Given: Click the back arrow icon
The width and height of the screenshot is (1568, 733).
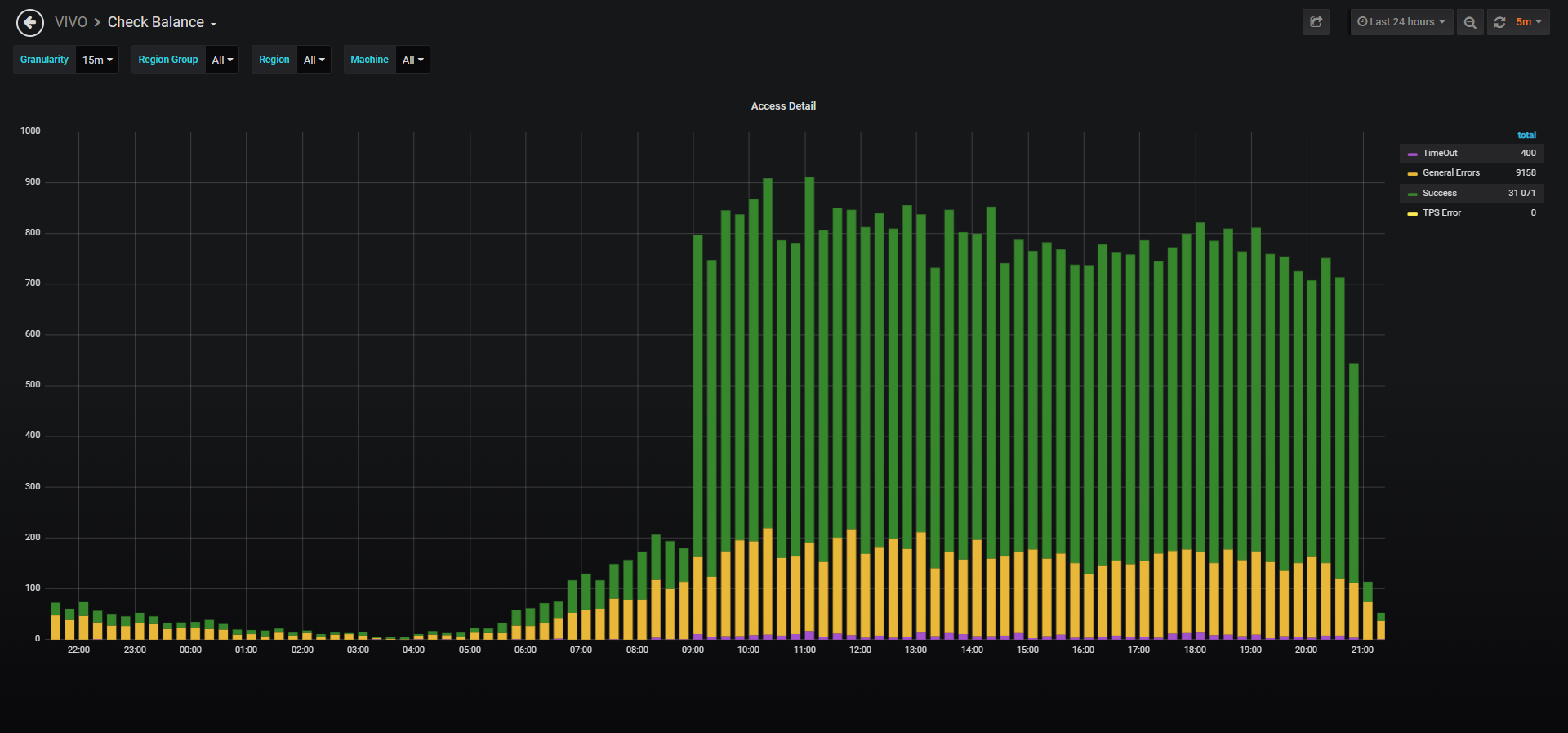Looking at the screenshot, I should 30,22.
